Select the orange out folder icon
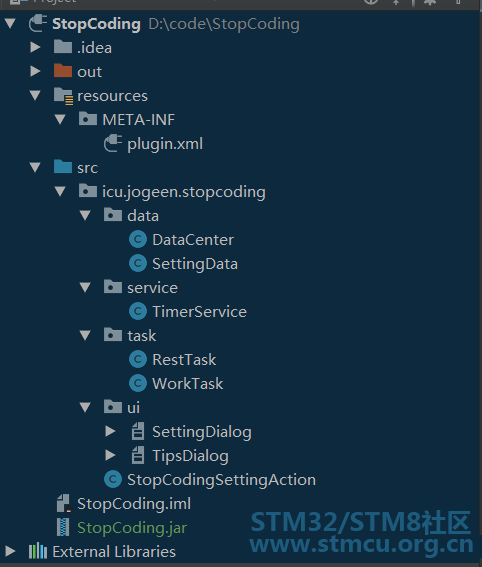The image size is (482, 567). coord(63,71)
